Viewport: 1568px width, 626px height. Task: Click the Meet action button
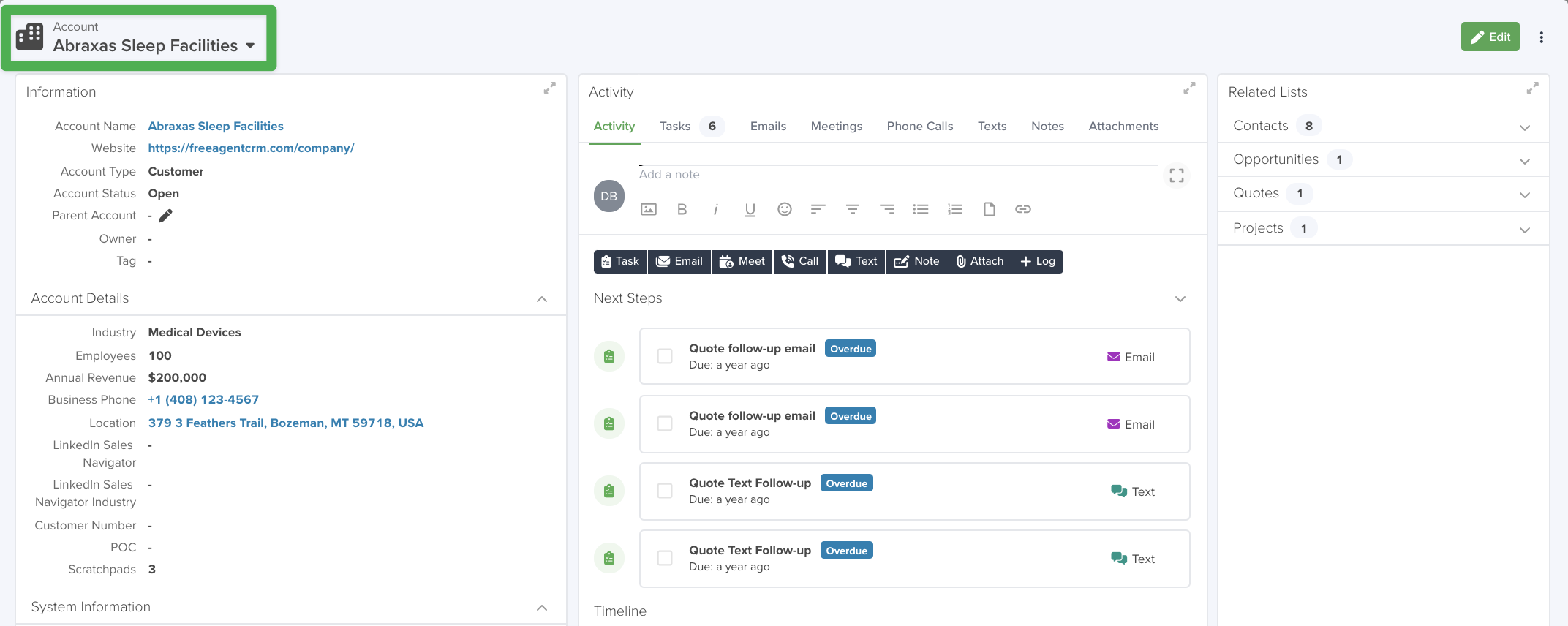742,261
